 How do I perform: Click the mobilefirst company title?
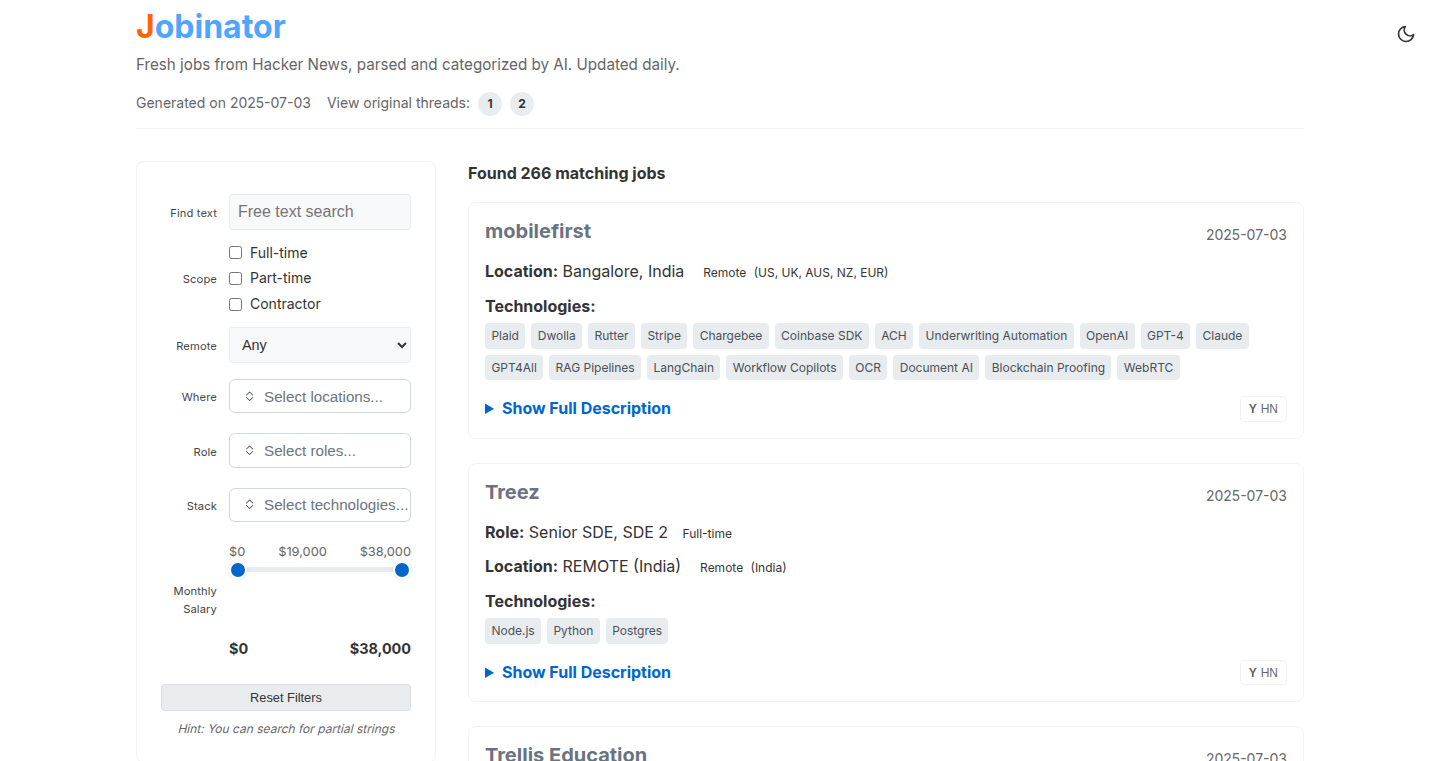pos(538,231)
